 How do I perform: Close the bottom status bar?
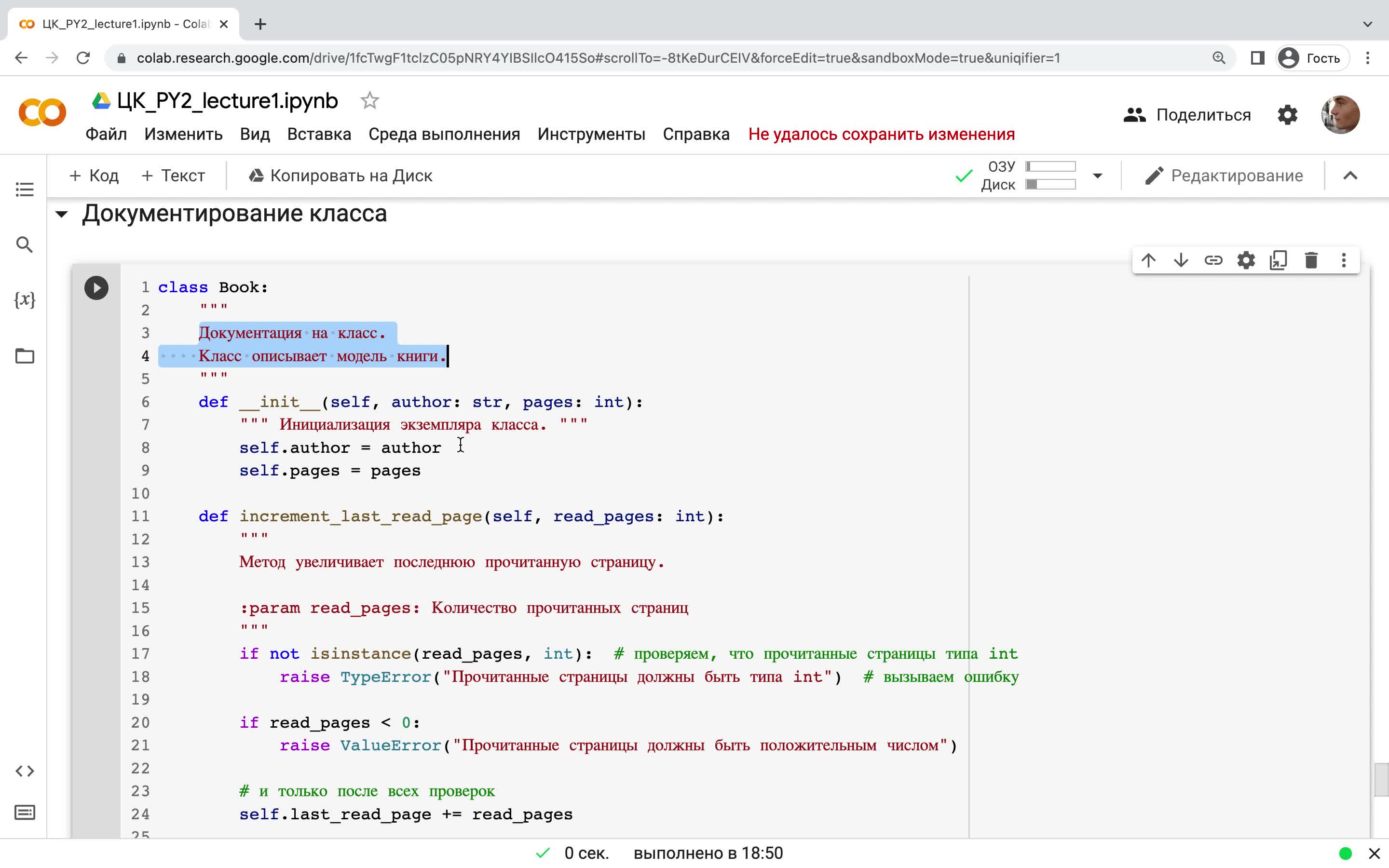(1374, 854)
